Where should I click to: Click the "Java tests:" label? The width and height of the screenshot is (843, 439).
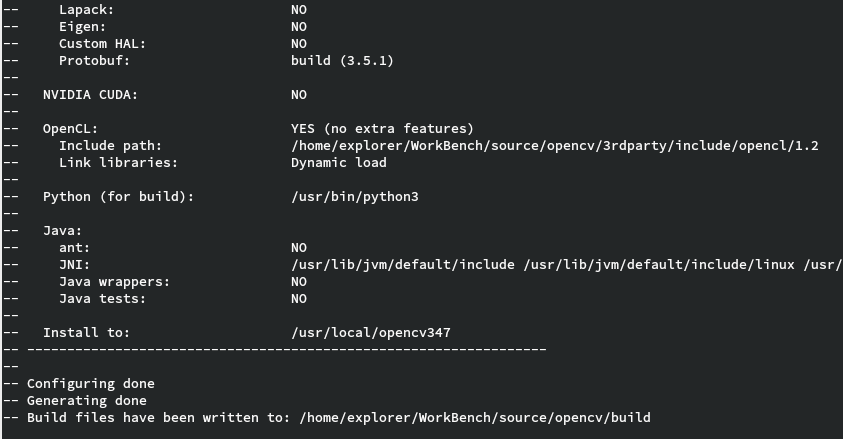pyautogui.click(x=102, y=299)
